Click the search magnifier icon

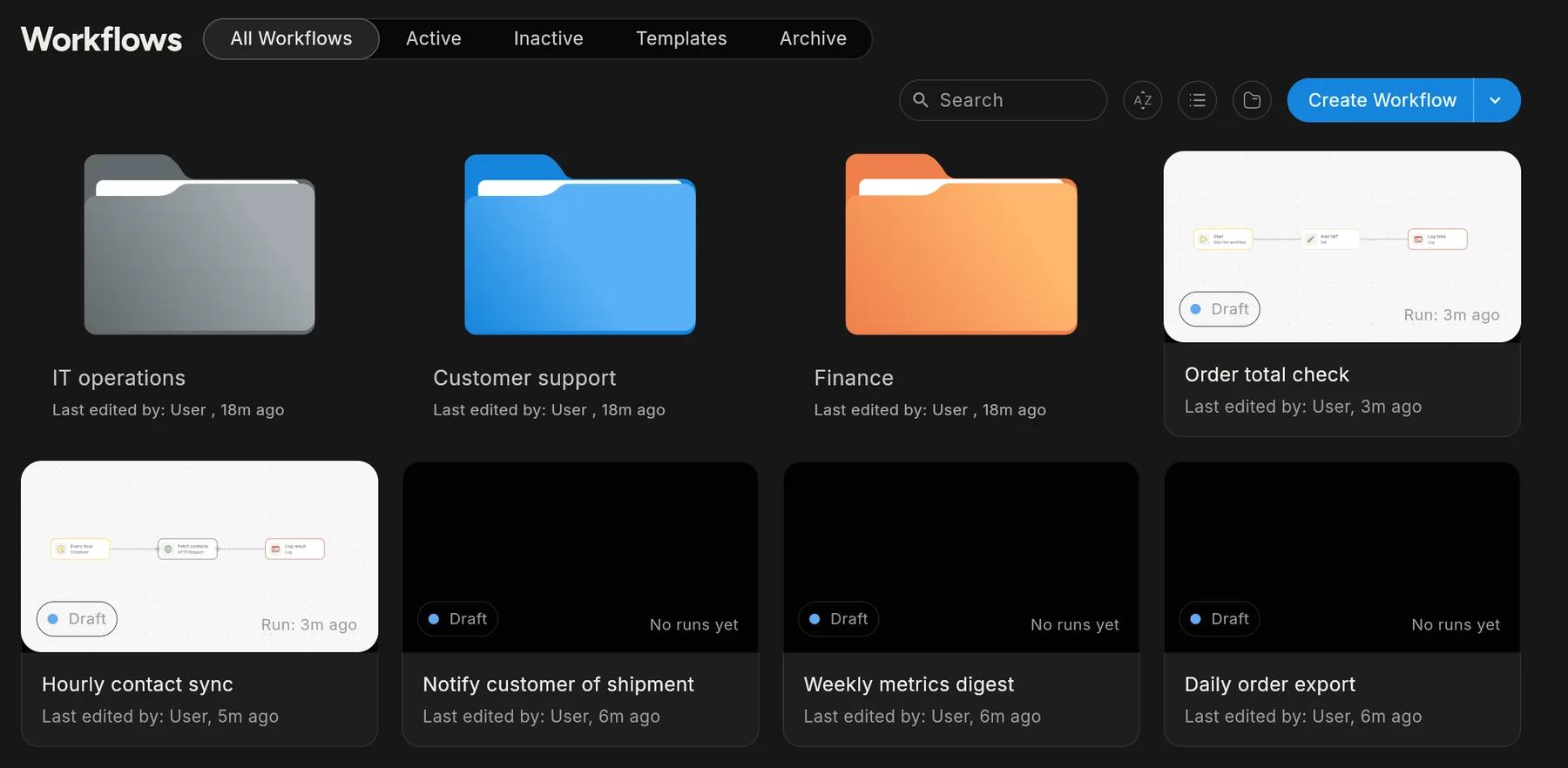point(920,100)
